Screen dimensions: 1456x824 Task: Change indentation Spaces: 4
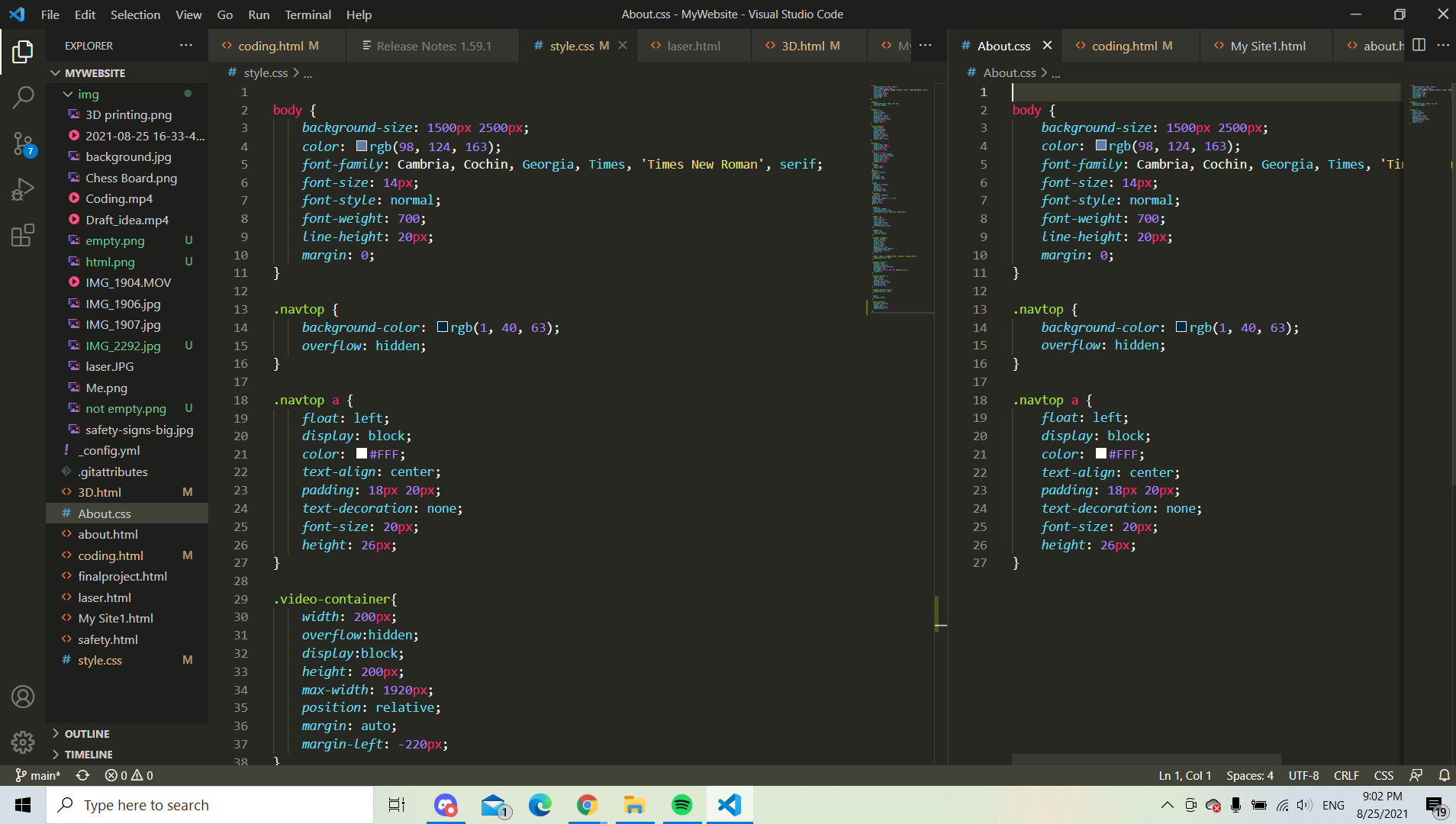click(1250, 775)
